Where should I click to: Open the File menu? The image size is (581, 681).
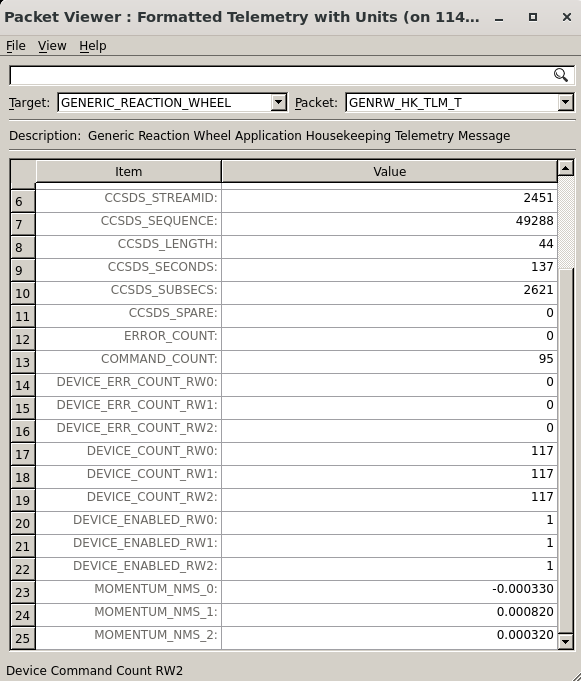coord(16,46)
